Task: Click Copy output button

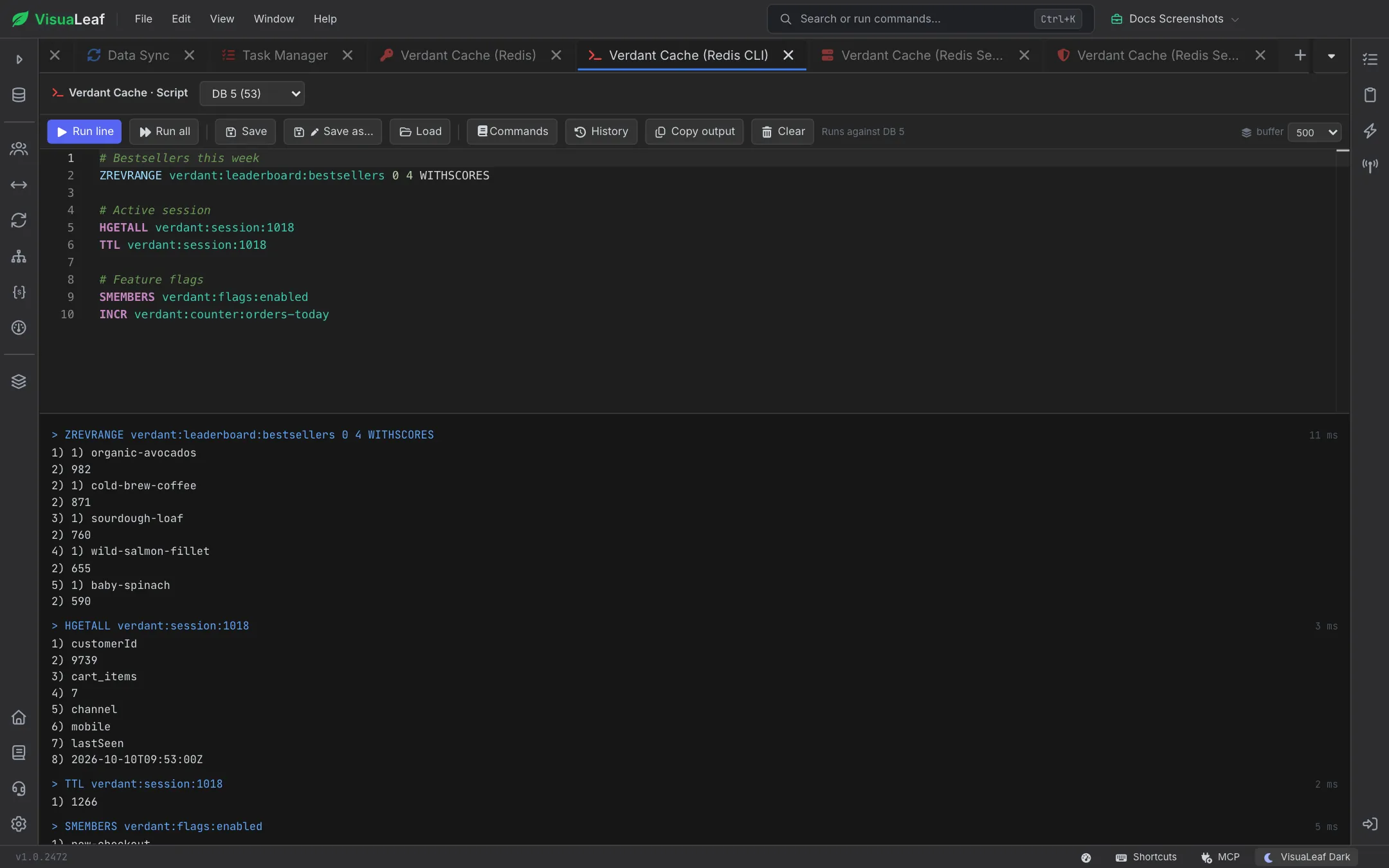Action: coord(694,132)
